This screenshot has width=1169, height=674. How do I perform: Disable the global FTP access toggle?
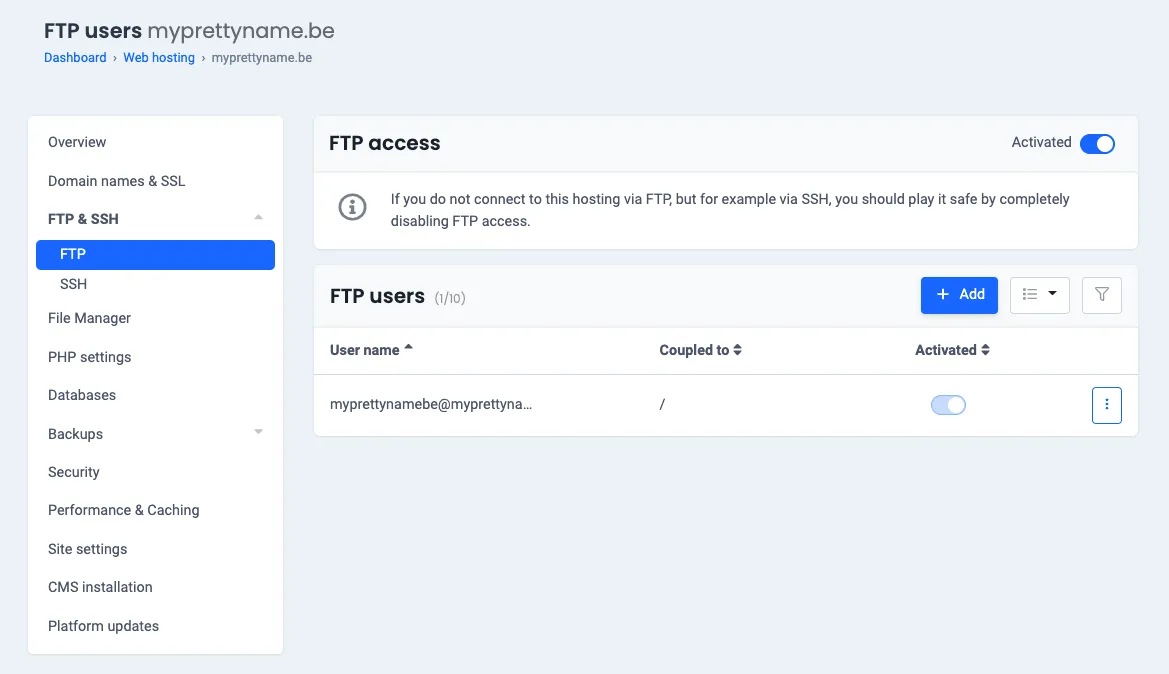tap(1097, 144)
